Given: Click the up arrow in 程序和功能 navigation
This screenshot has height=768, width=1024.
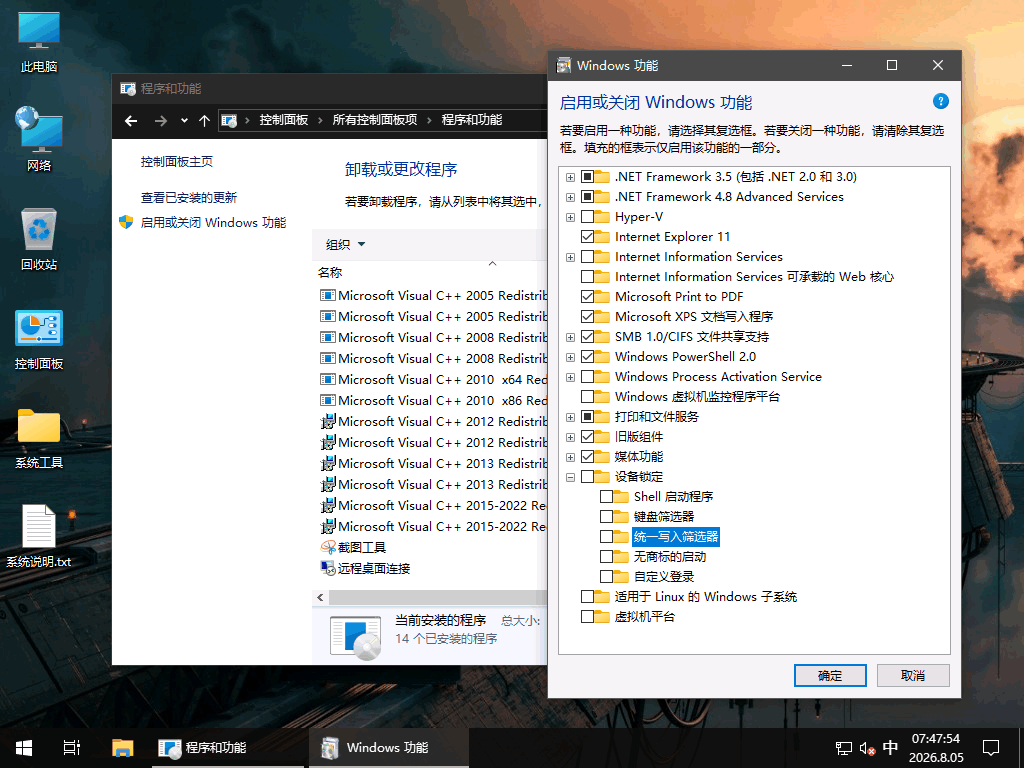Looking at the screenshot, I should coord(204,120).
